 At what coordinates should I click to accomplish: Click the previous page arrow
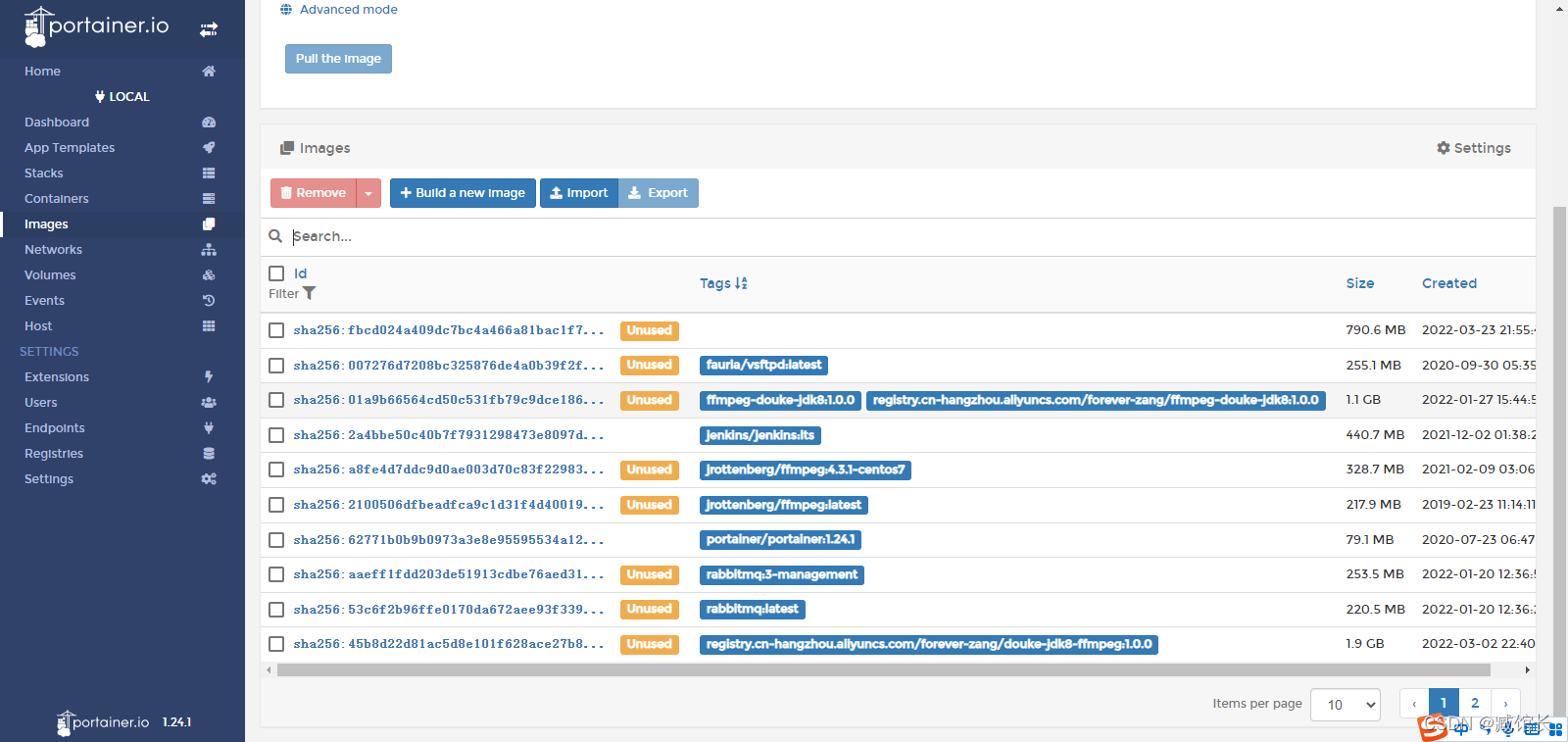(x=1414, y=703)
